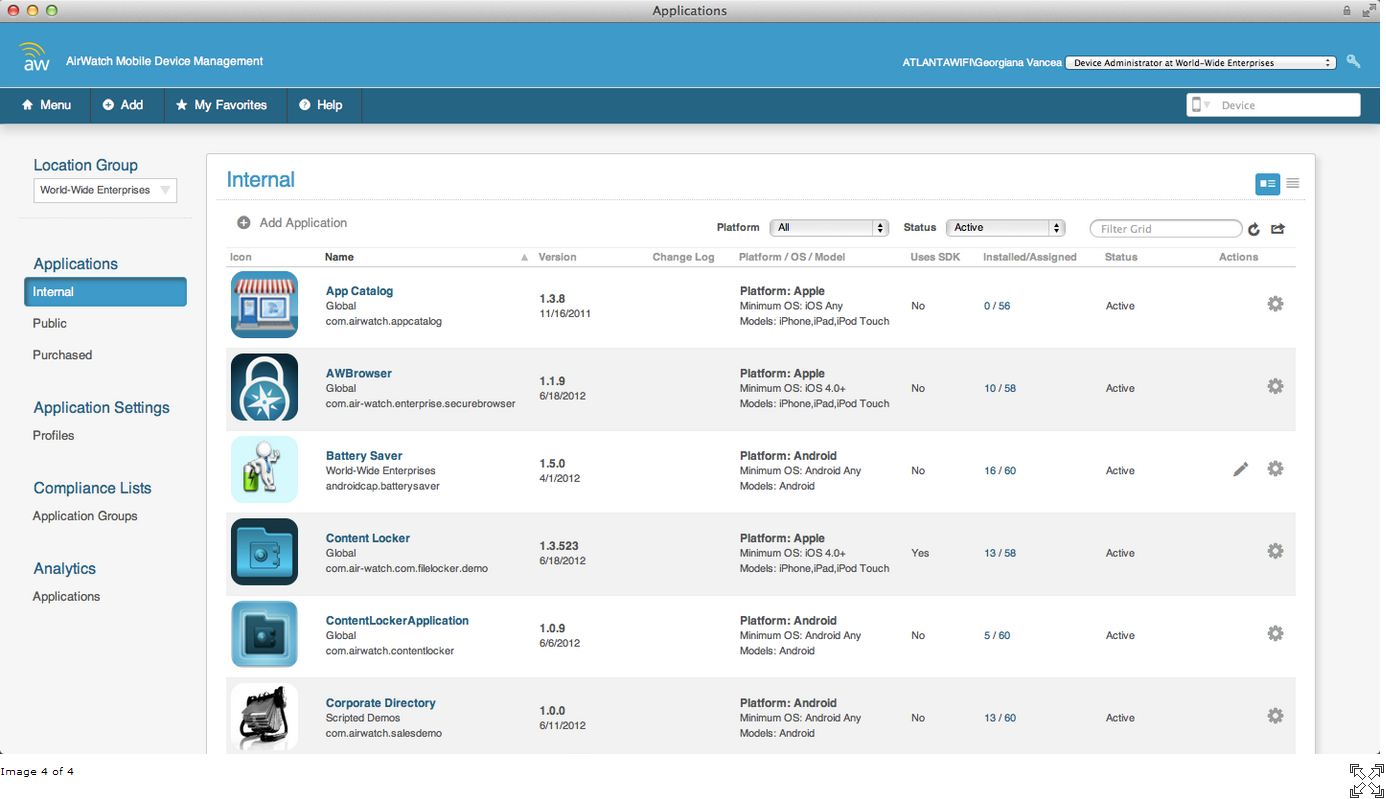1386x799 pixels.
Task: Change Status filter from Active
Action: [x=1005, y=227]
